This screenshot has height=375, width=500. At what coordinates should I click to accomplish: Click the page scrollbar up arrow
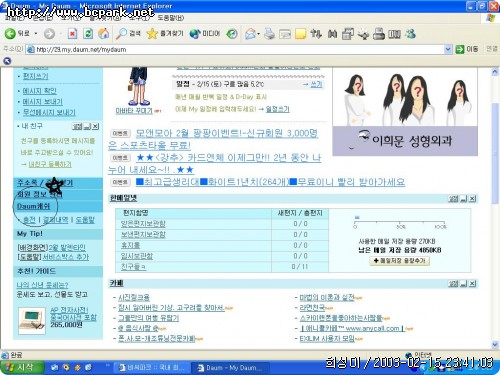point(495,72)
